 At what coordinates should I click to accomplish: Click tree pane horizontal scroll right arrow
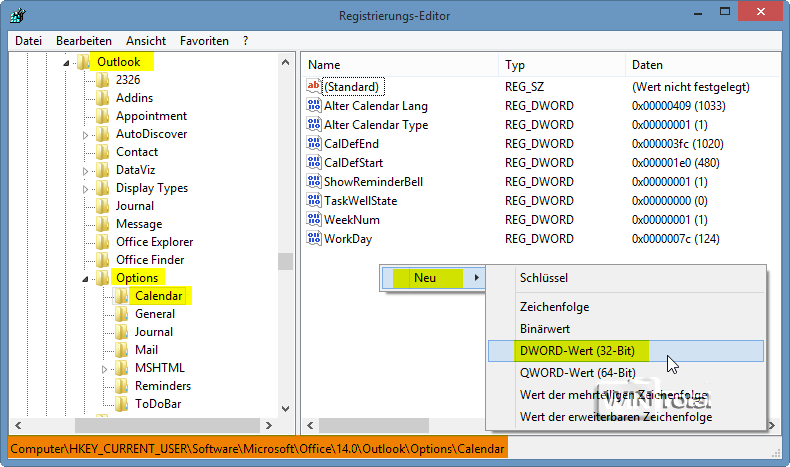point(269,425)
